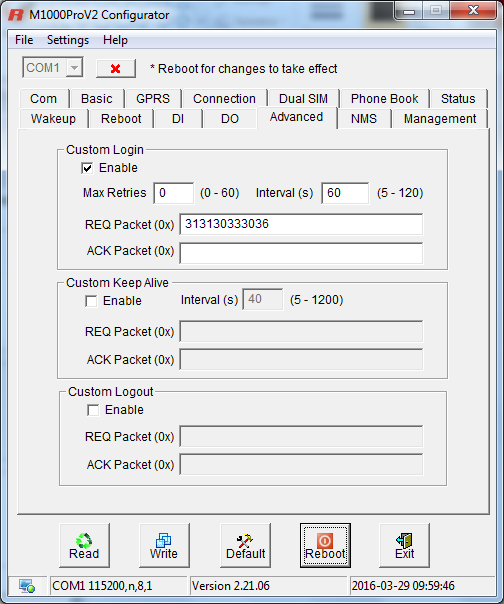Switch to the Phone Book tab
Image resolution: width=504 pixels, height=604 pixels.
click(x=385, y=99)
